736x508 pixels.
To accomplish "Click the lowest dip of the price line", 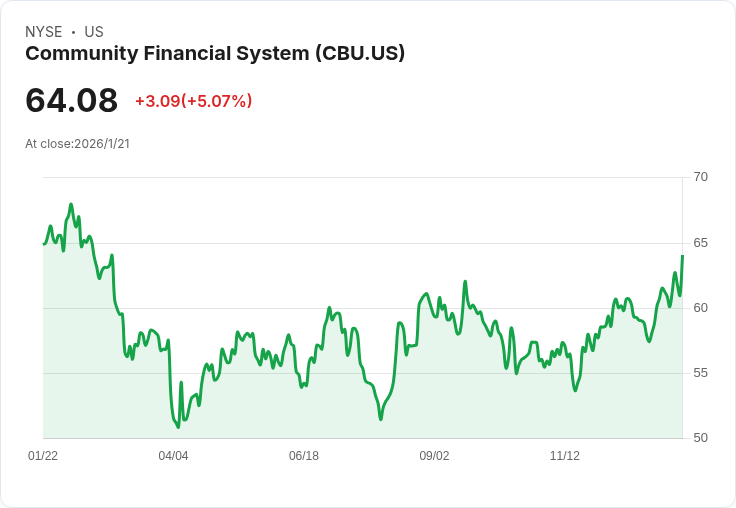I will tap(178, 427).
